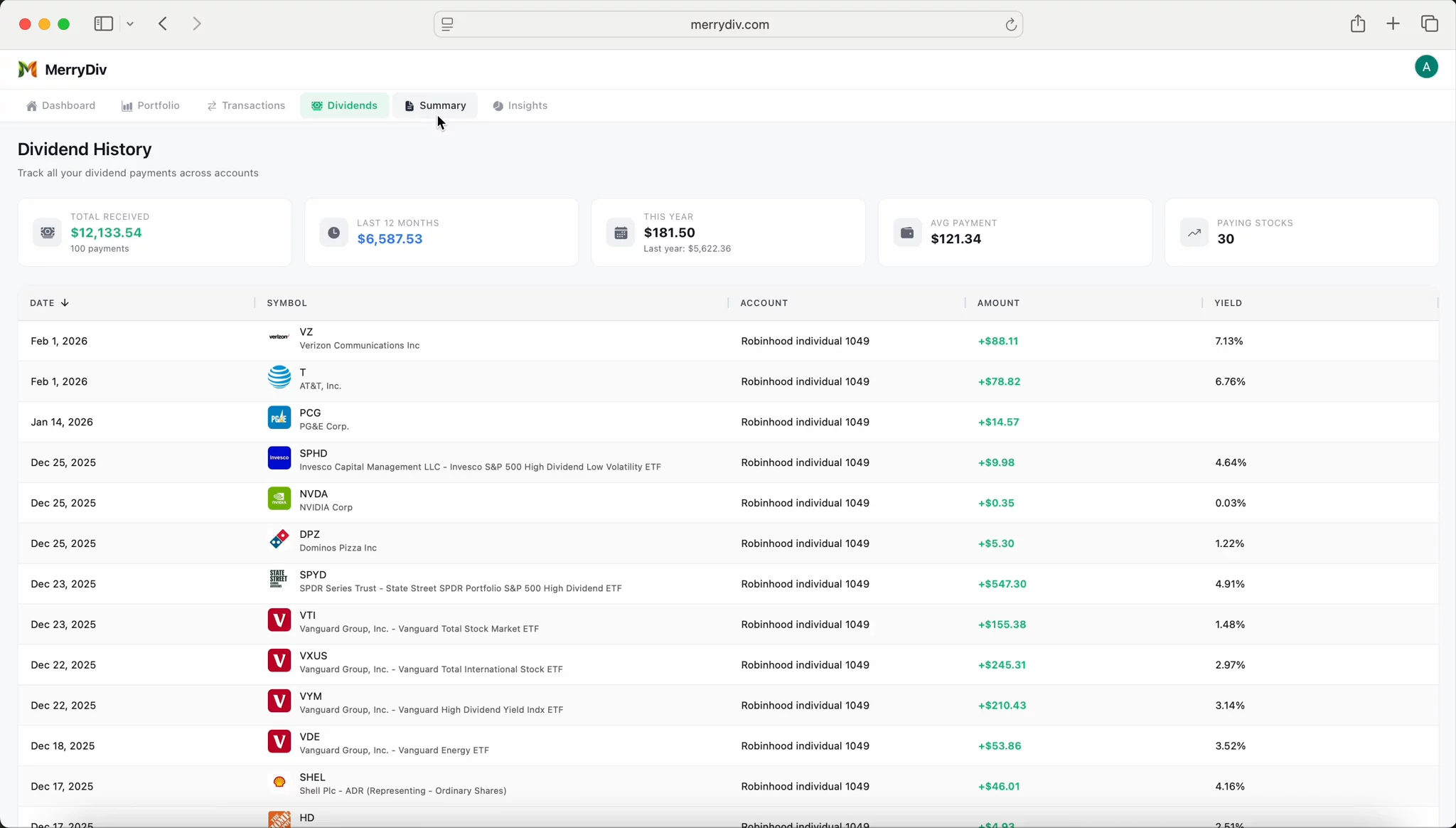Viewport: 1456px width, 828px height.
Task: Click the Dominos Pizza logo icon
Action: click(279, 540)
